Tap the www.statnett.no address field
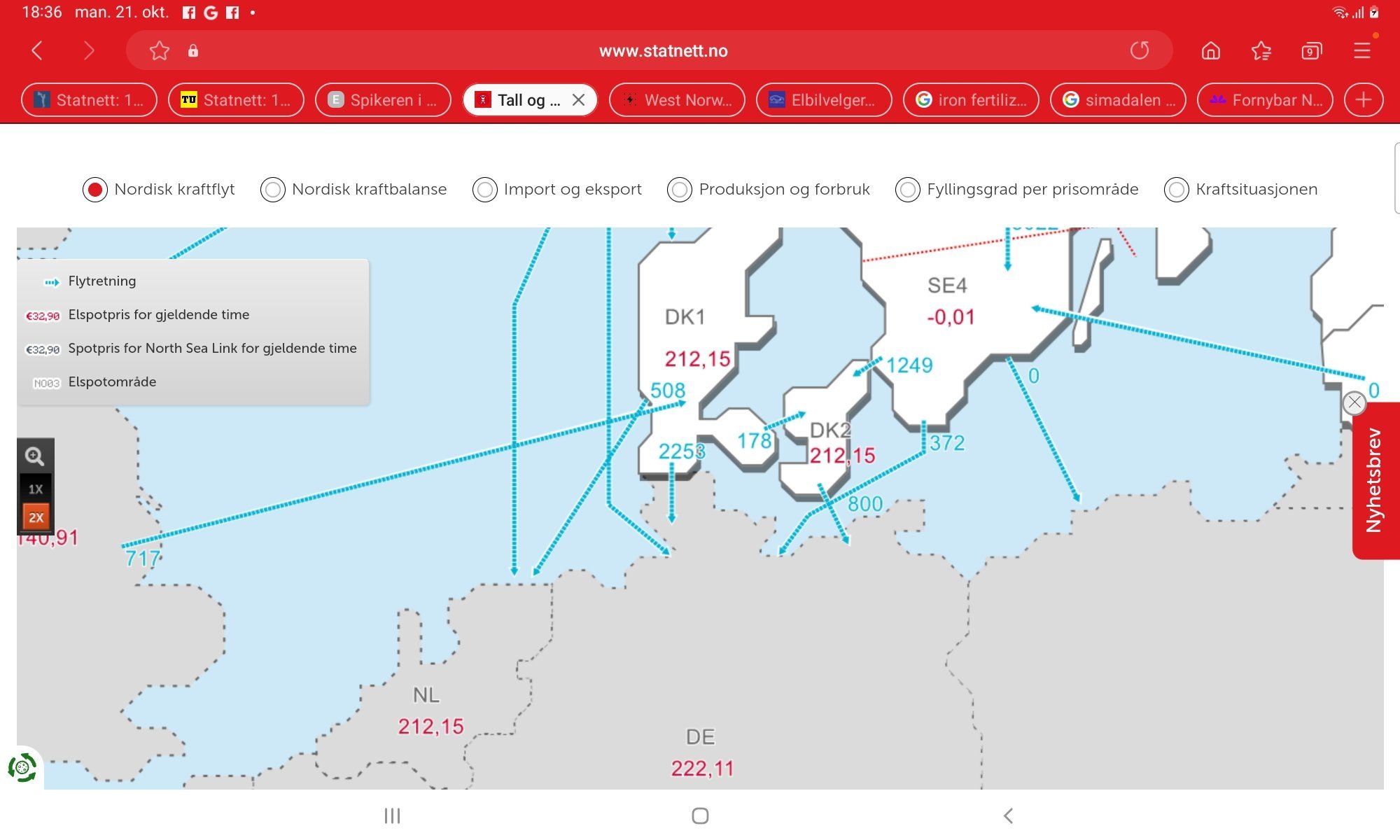This screenshot has width=1400, height=840. (663, 50)
